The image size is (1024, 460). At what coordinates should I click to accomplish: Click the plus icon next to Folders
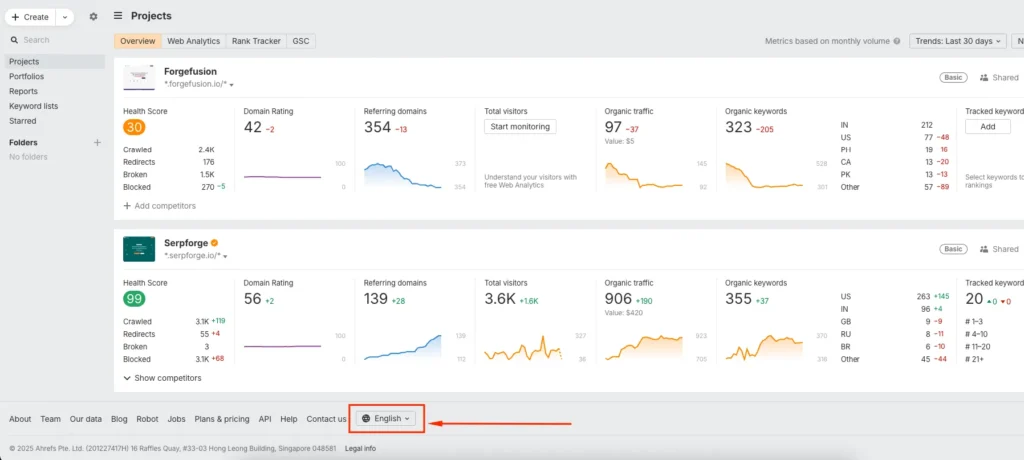[x=97, y=143]
